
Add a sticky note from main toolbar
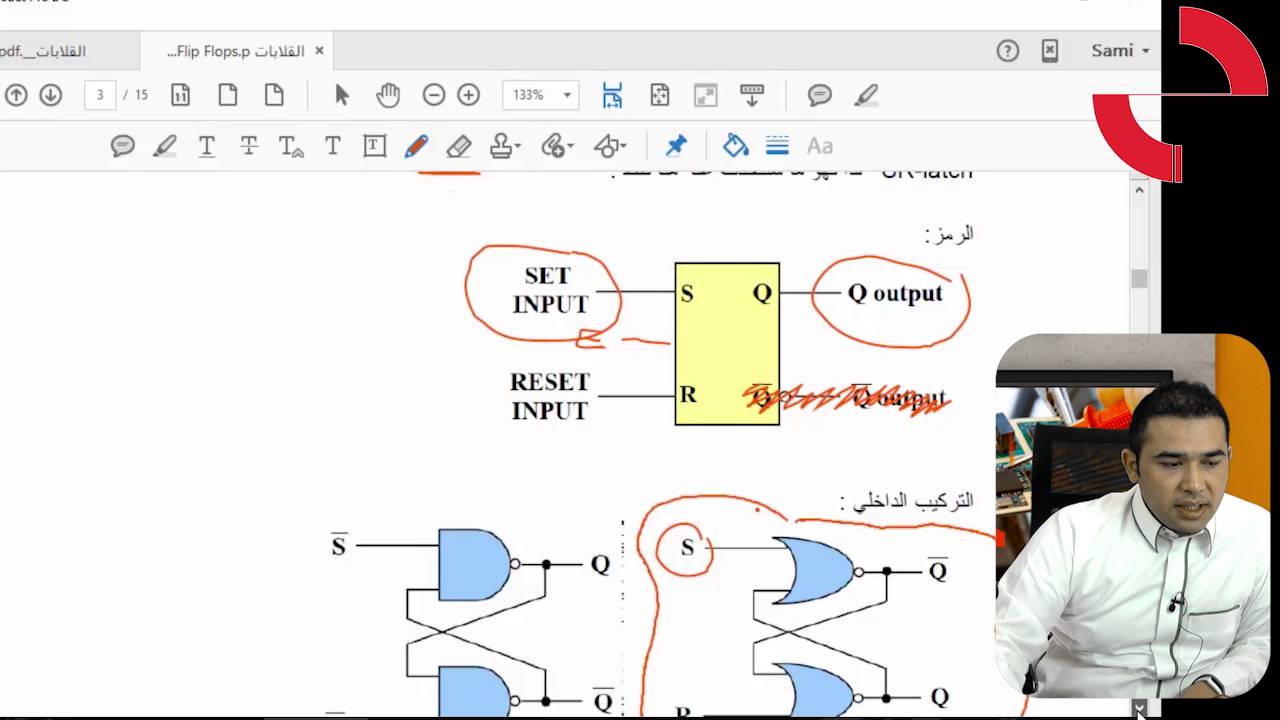[x=820, y=95]
